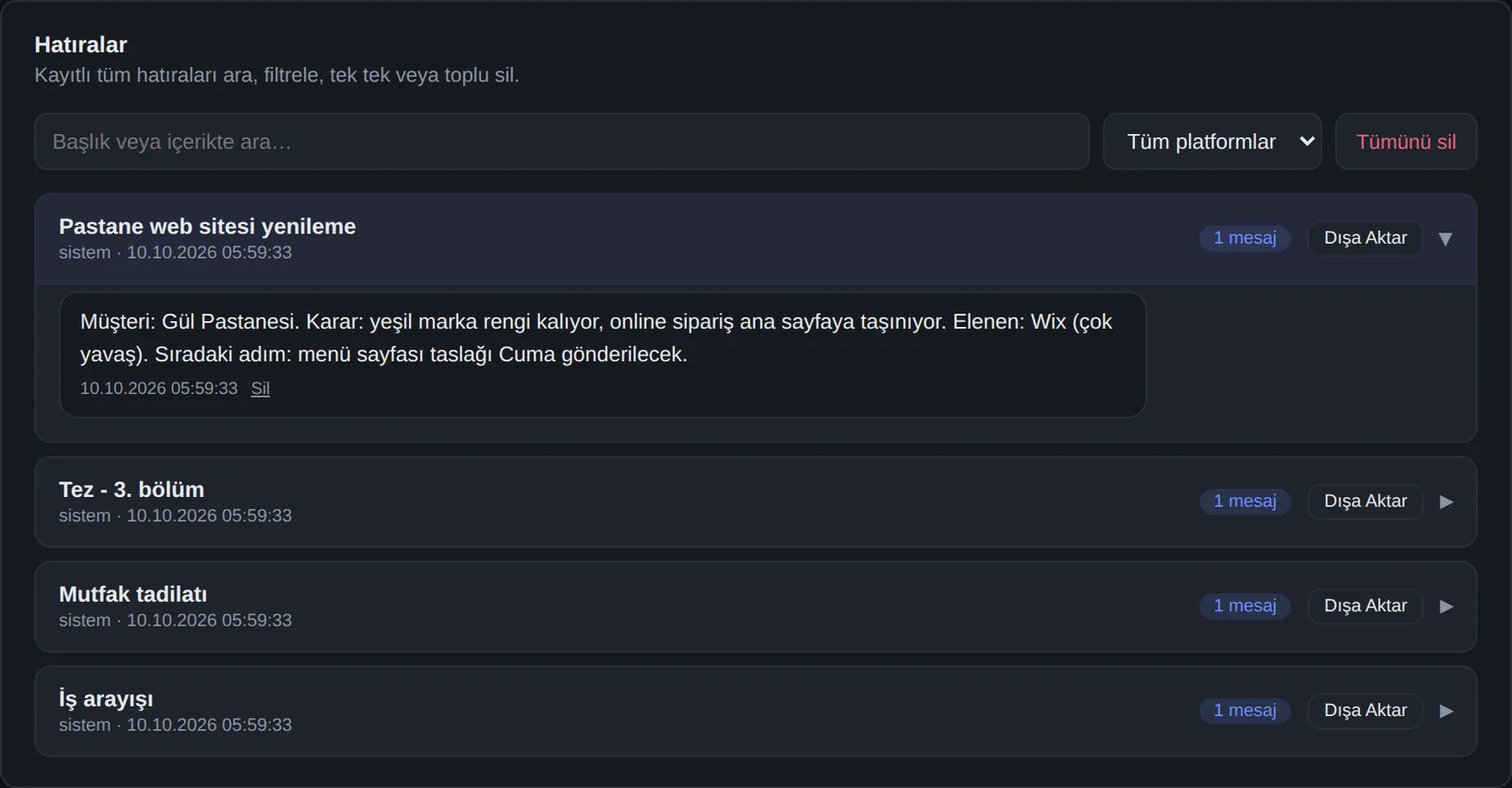
Task: Expand the Mutfak tadilatı arrow
Action: [x=1446, y=607]
